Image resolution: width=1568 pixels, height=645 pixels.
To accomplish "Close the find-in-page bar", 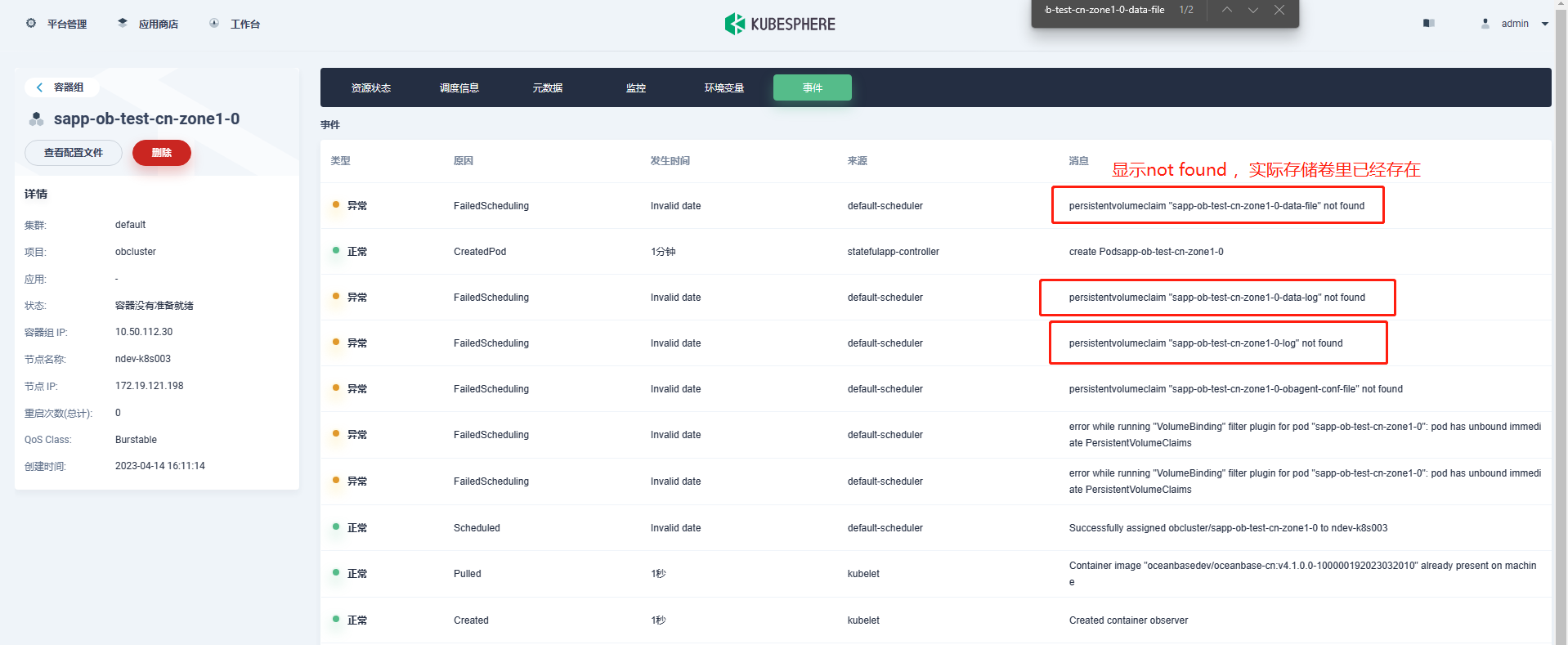I will [1279, 10].
